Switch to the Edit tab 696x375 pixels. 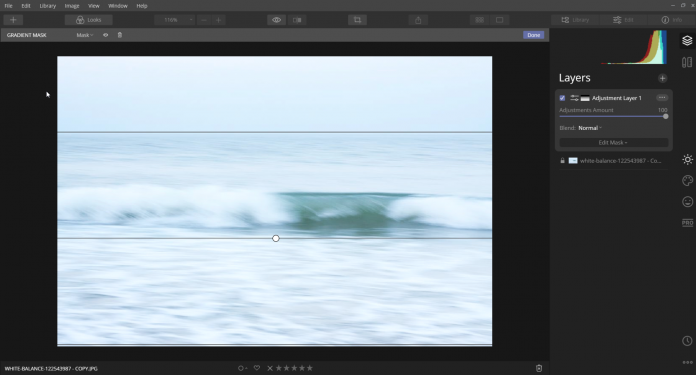[623, 20]
